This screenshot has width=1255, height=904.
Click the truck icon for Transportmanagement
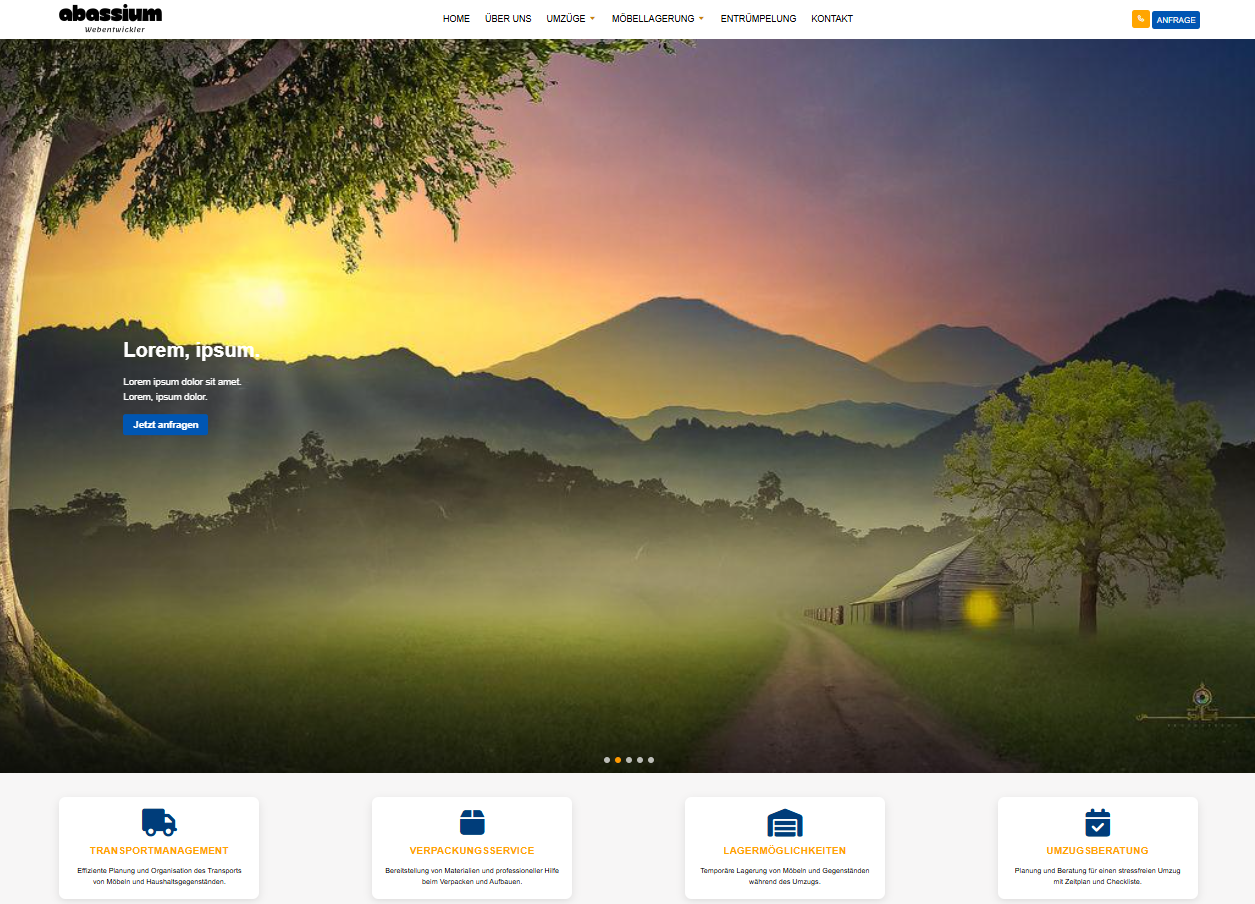(x=159, y=822)
